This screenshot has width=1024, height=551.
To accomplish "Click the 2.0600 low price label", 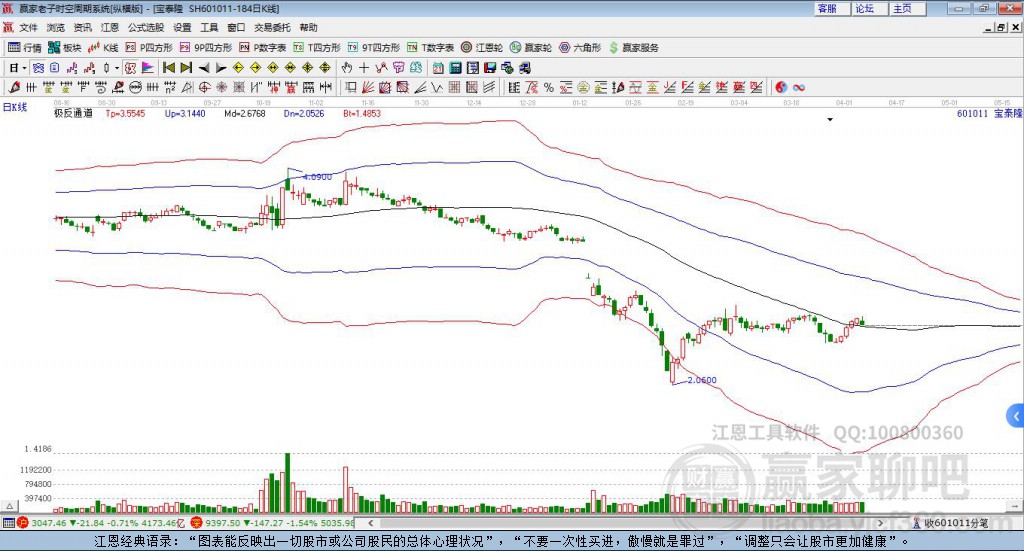I will click(702, 380).
